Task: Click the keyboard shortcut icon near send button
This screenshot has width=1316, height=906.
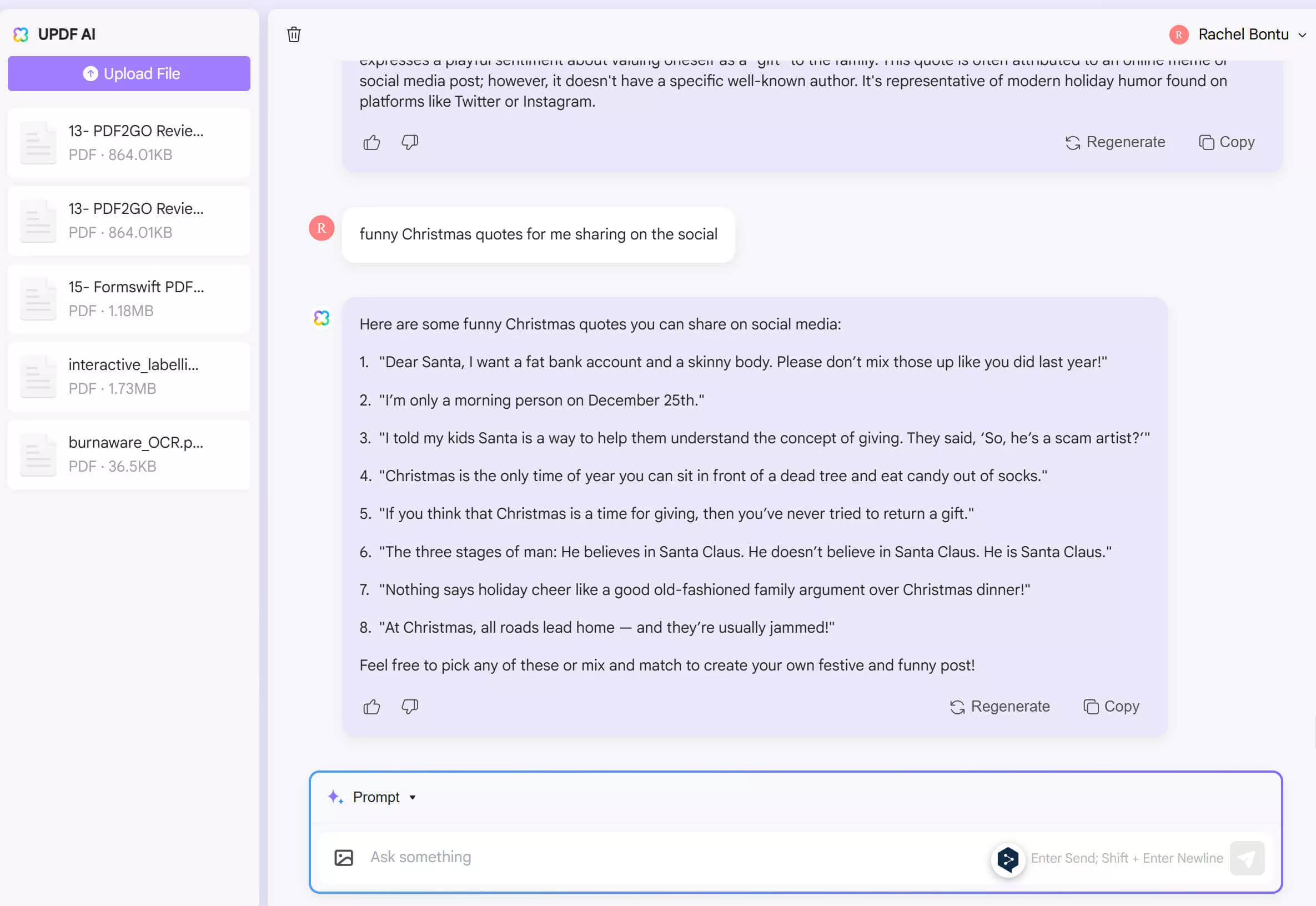Action: pos(1007,859)
